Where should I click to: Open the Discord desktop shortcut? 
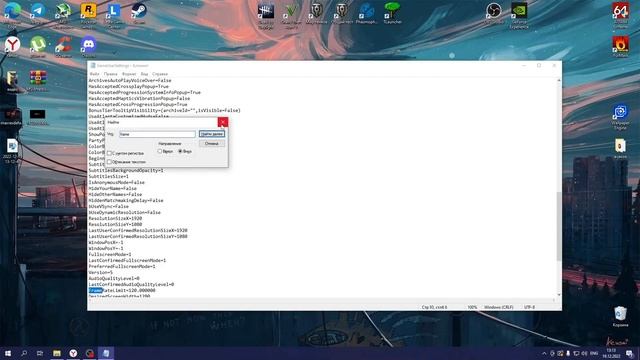tap(89, 44)
